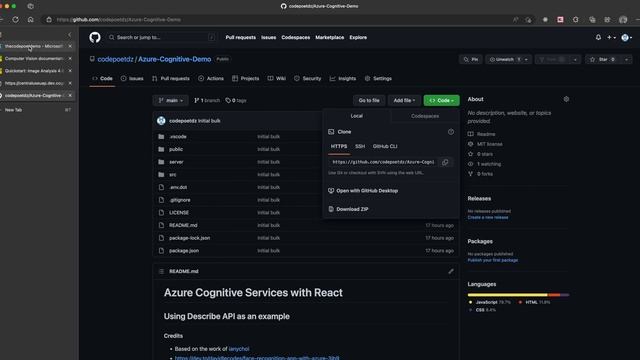
Task: Open Marketplace in top navigation
Action: click(329, 38)
